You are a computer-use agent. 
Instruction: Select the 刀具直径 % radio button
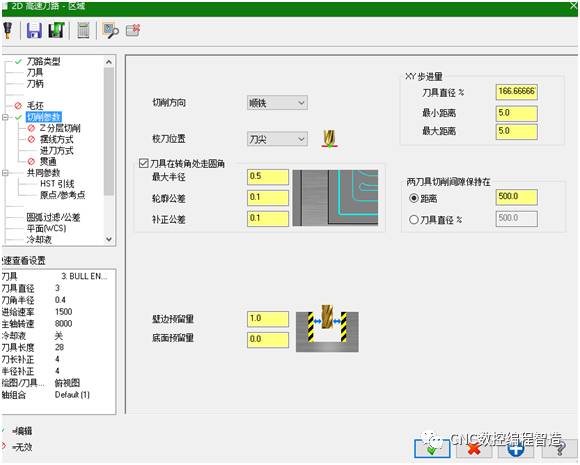coord(414,220)
